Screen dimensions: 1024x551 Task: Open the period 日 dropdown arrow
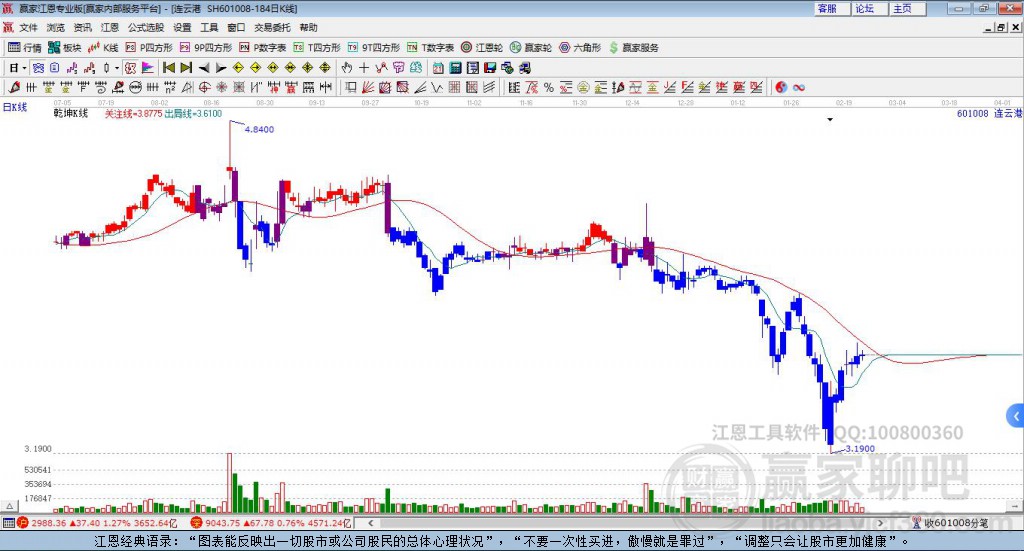point(24,68)
